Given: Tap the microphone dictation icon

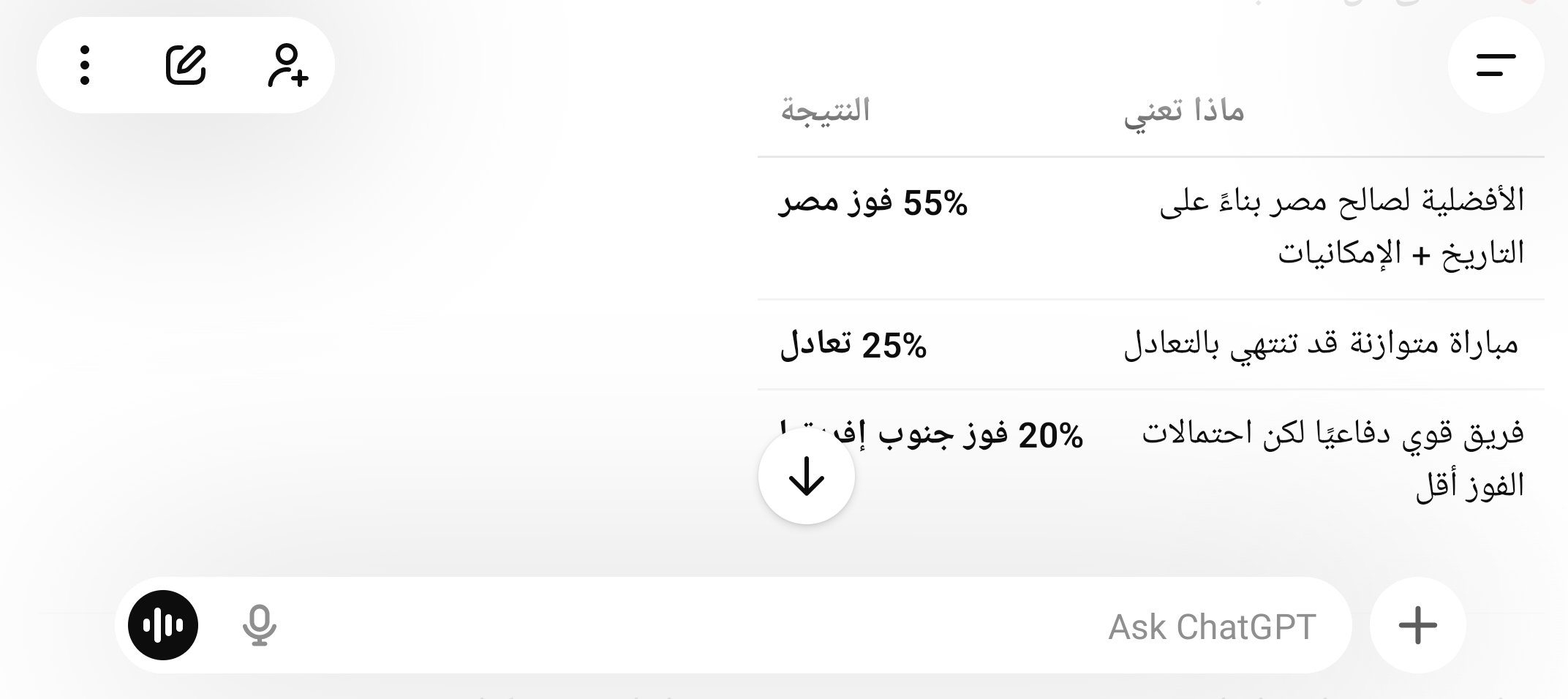Looking at the screenshot, I should (x=259, y=625).
